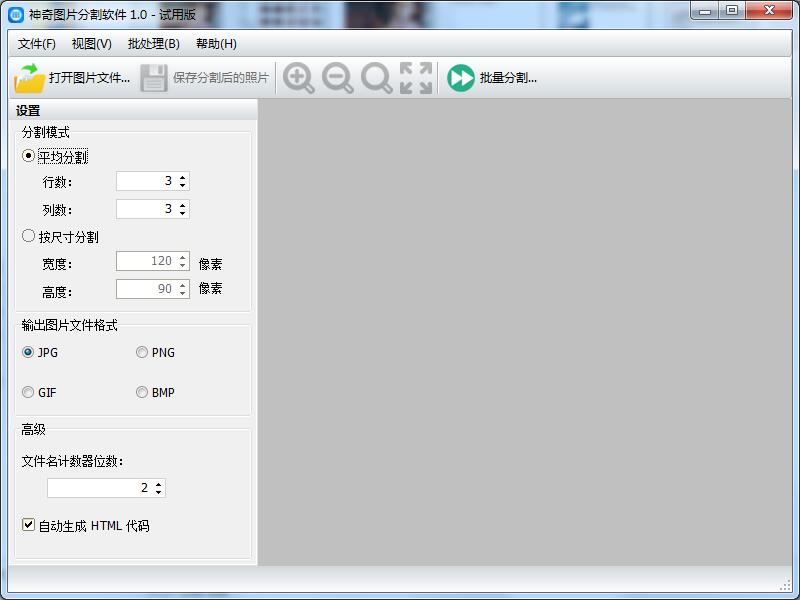Image resolution: width=800 pixels, height=600 pixels.
Task: Click the save split photos floppy icon
Action: (154, 78)
